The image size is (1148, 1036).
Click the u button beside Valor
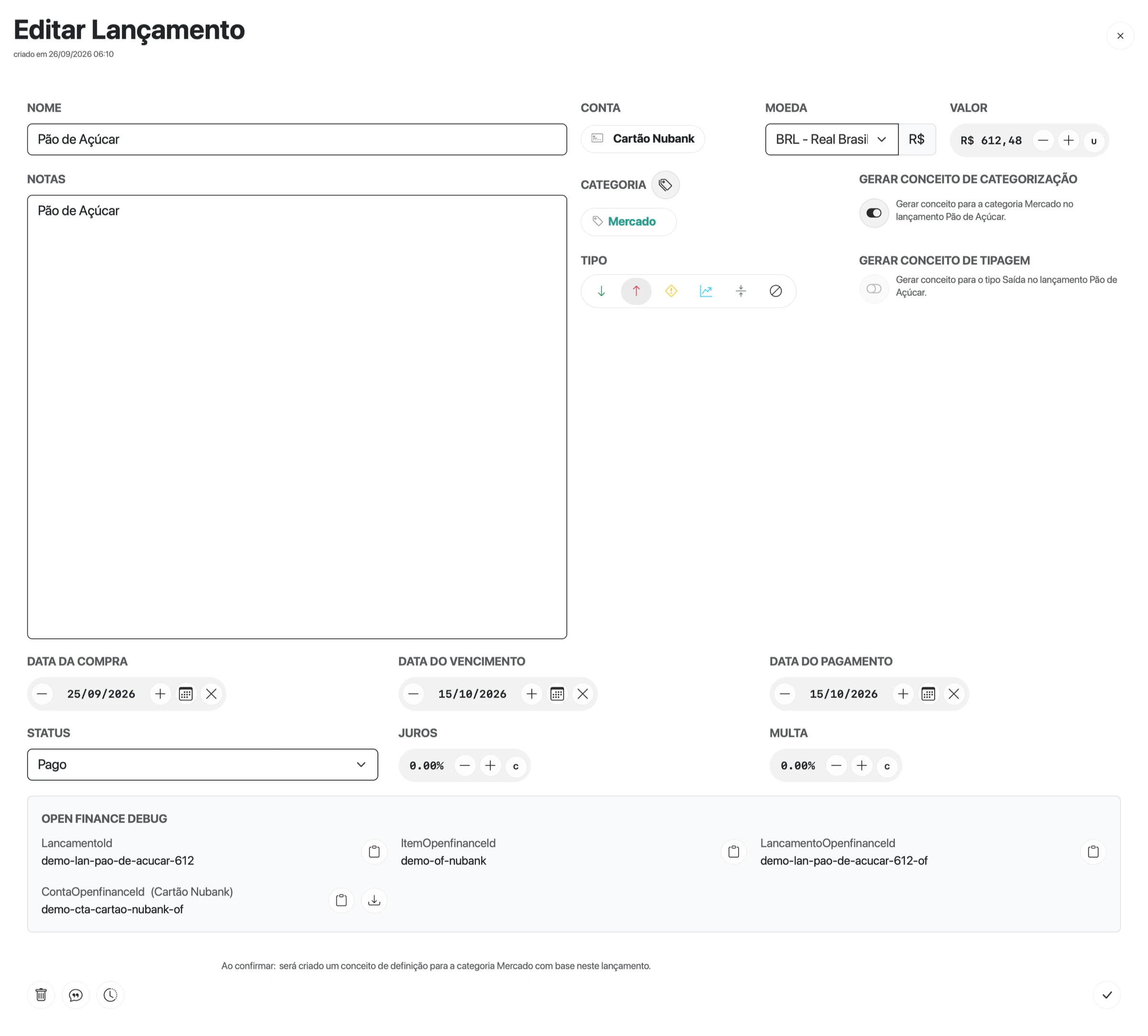point(1093,141)
